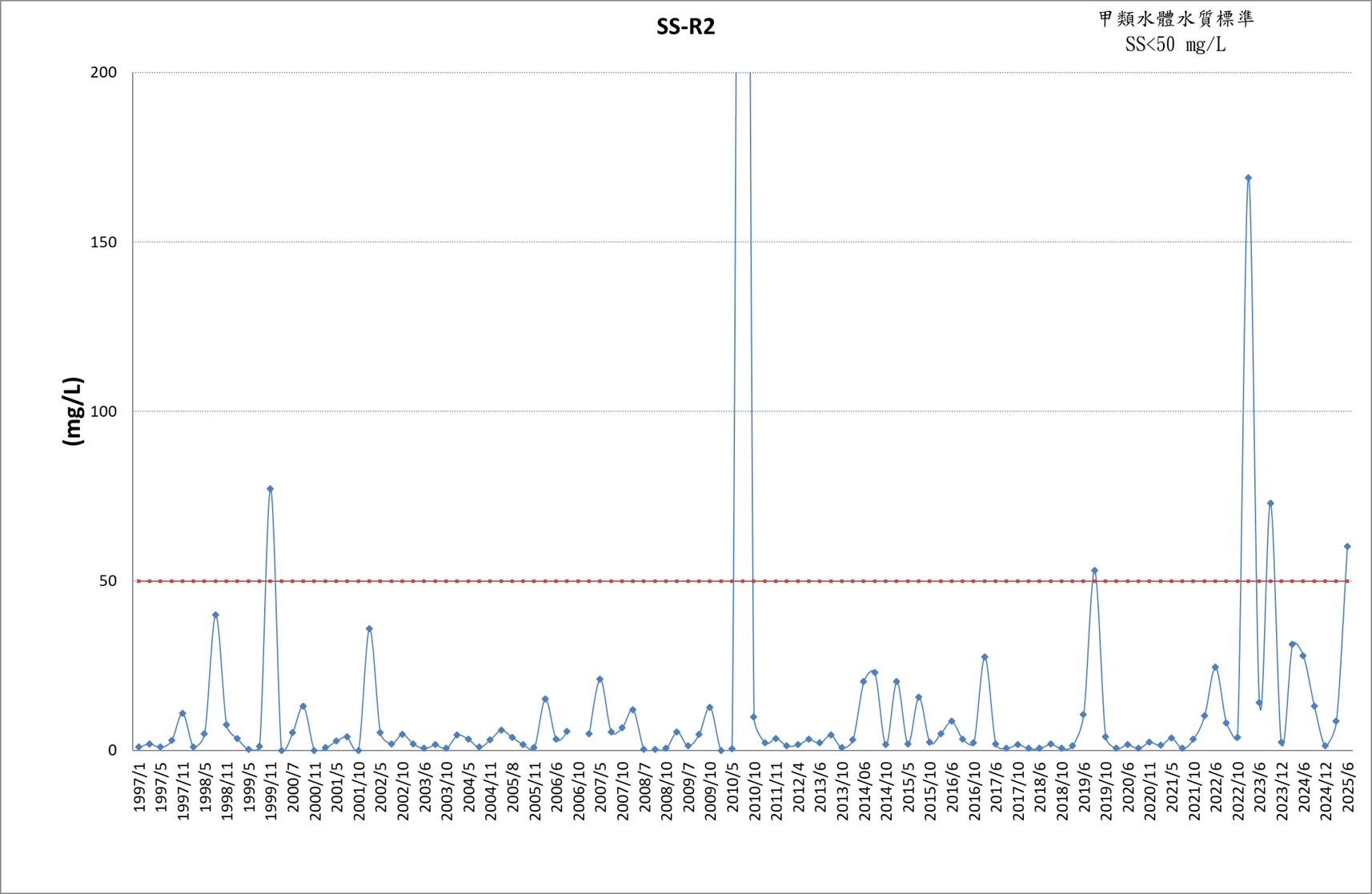Click the 1999/11 peak marker near 77
1372x894 pixels.
coord(270,489)
